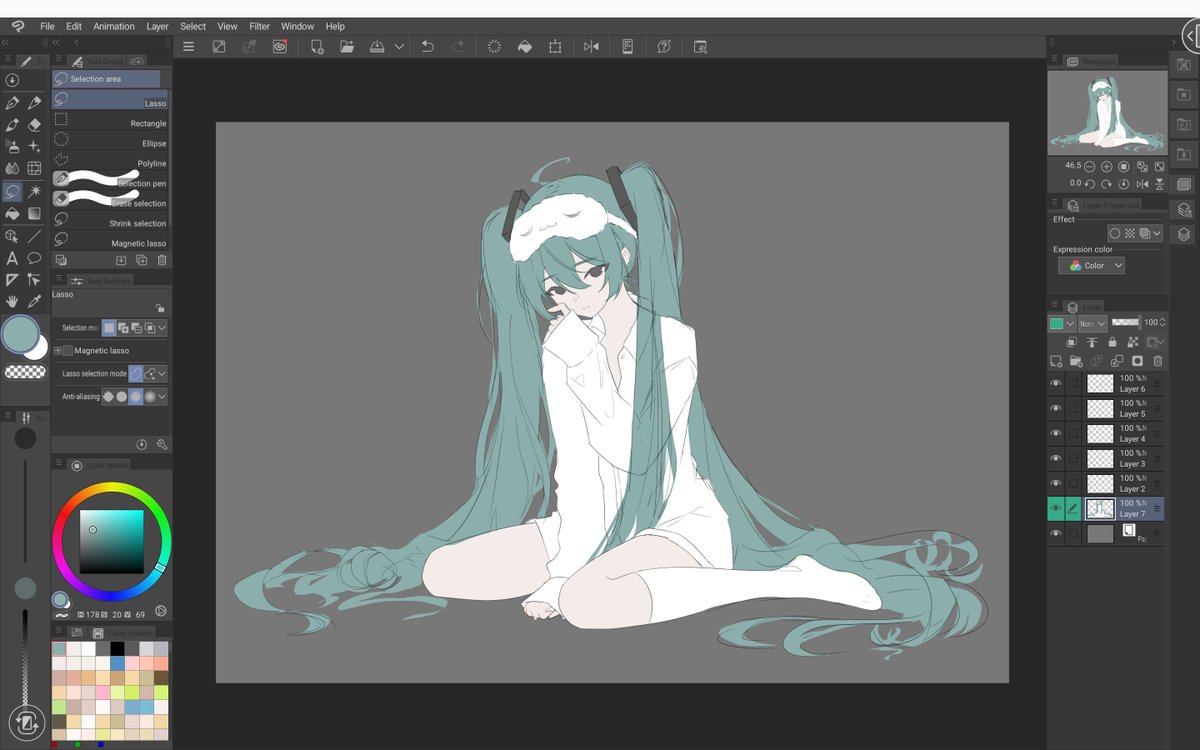Click the New document icon

click(317, 46)
